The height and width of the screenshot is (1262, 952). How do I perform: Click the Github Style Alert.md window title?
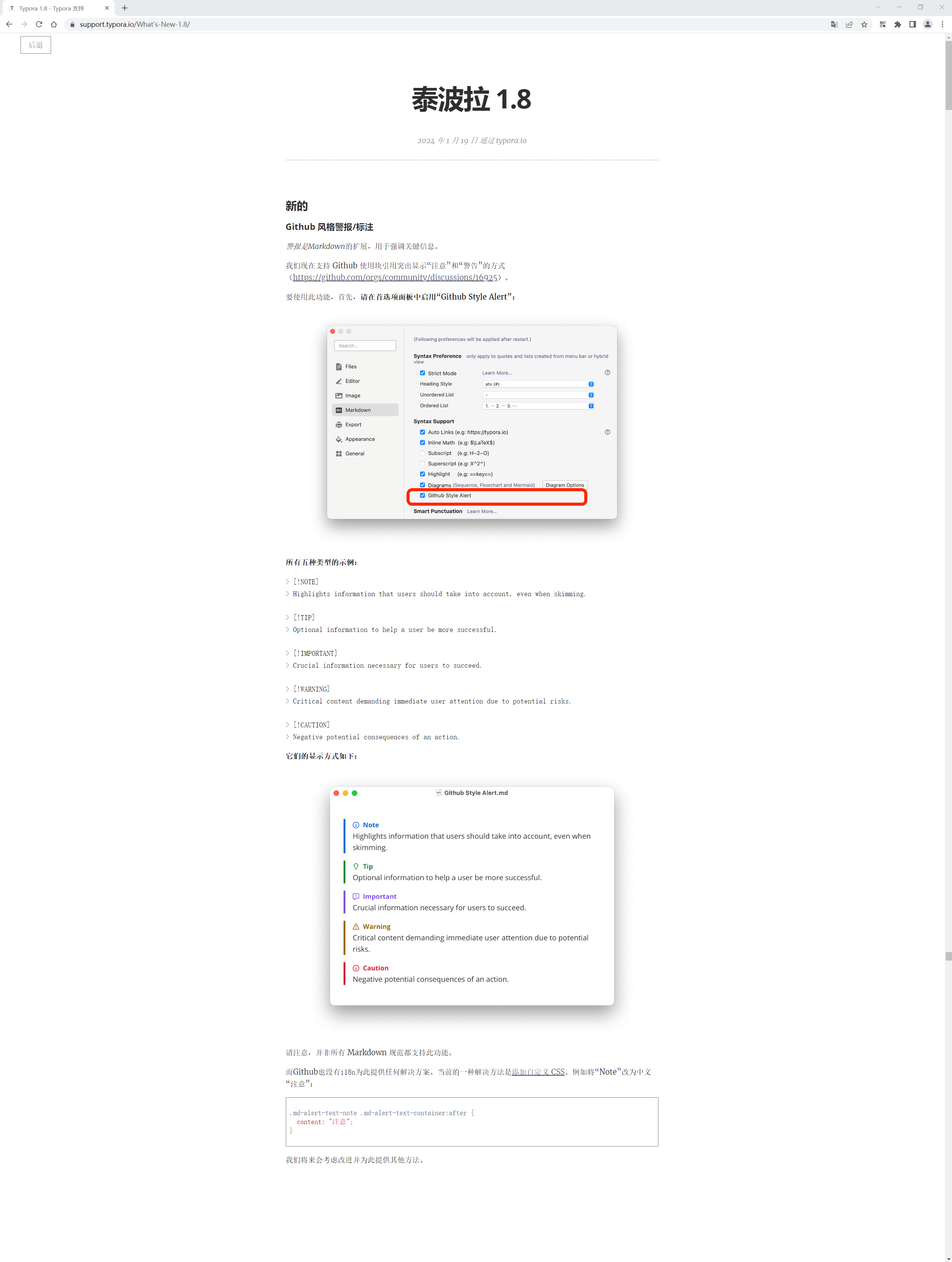pos(476,793)
